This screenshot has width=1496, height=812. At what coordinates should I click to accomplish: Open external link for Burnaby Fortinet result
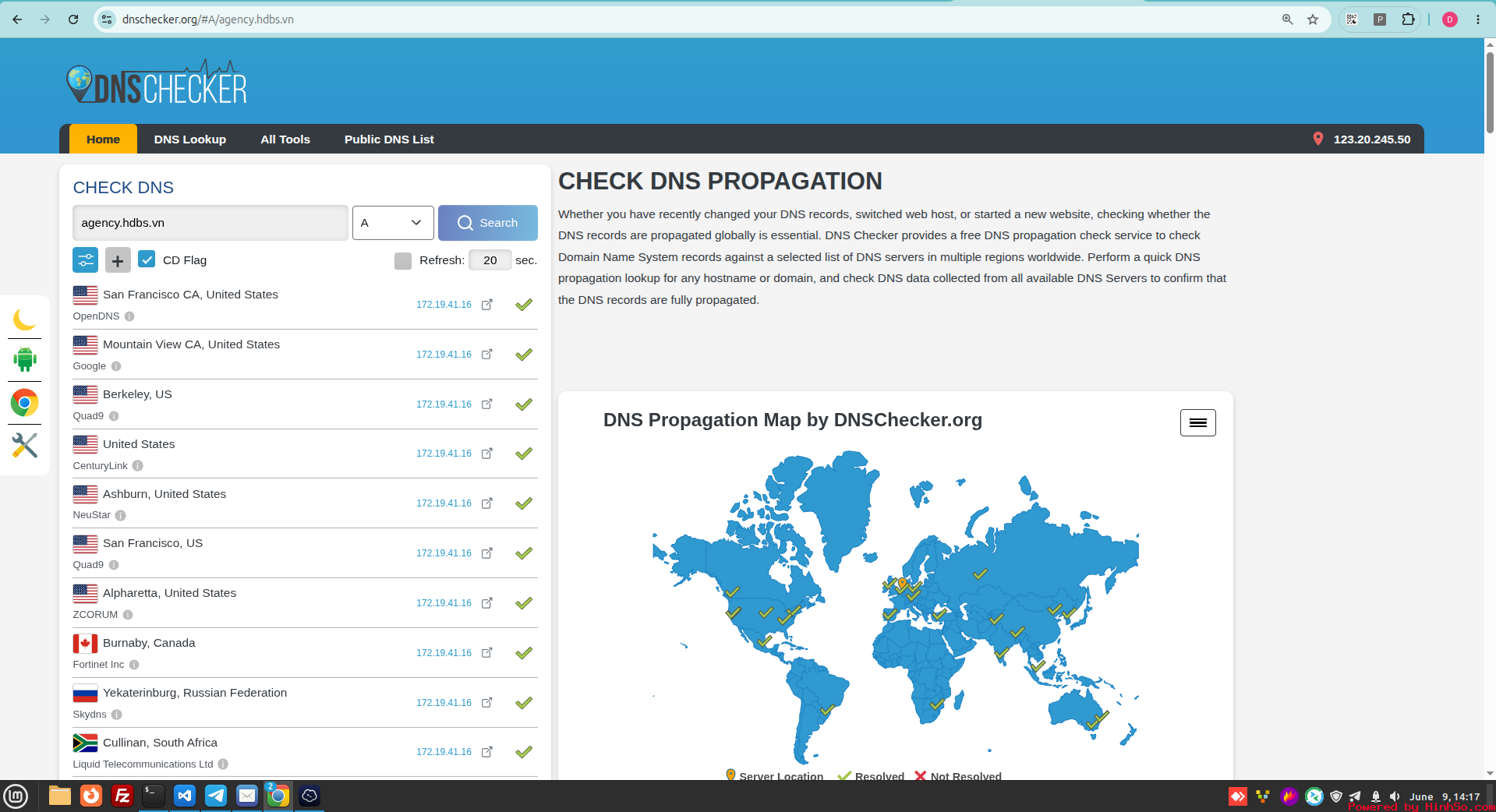pos(487,653)
